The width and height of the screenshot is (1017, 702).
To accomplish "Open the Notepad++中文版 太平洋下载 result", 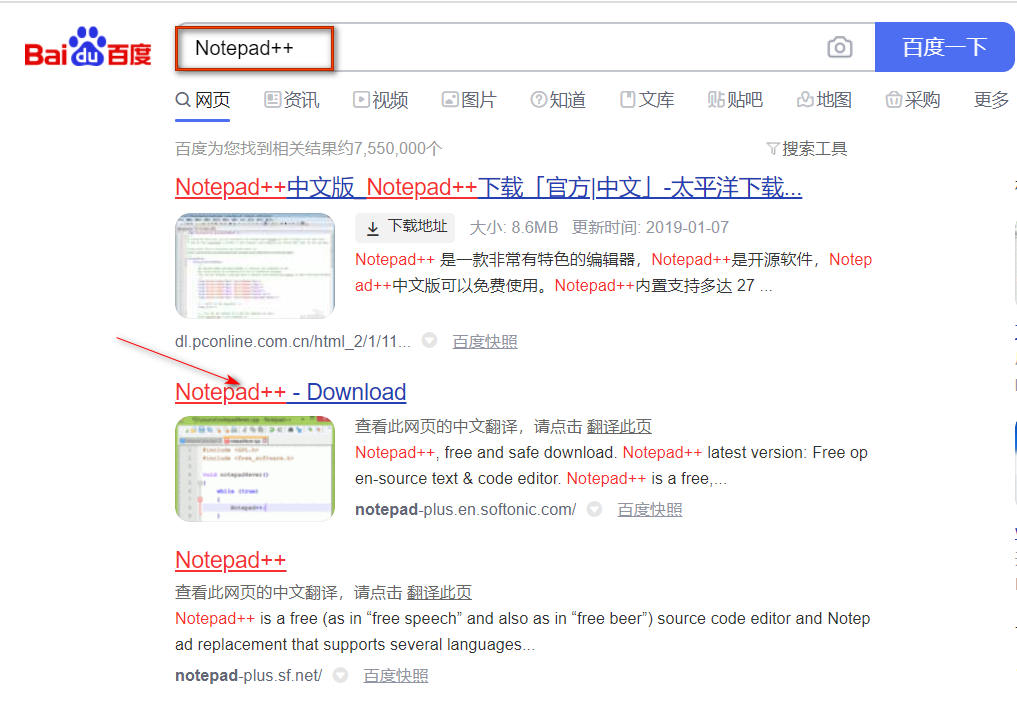I will 488,188.
